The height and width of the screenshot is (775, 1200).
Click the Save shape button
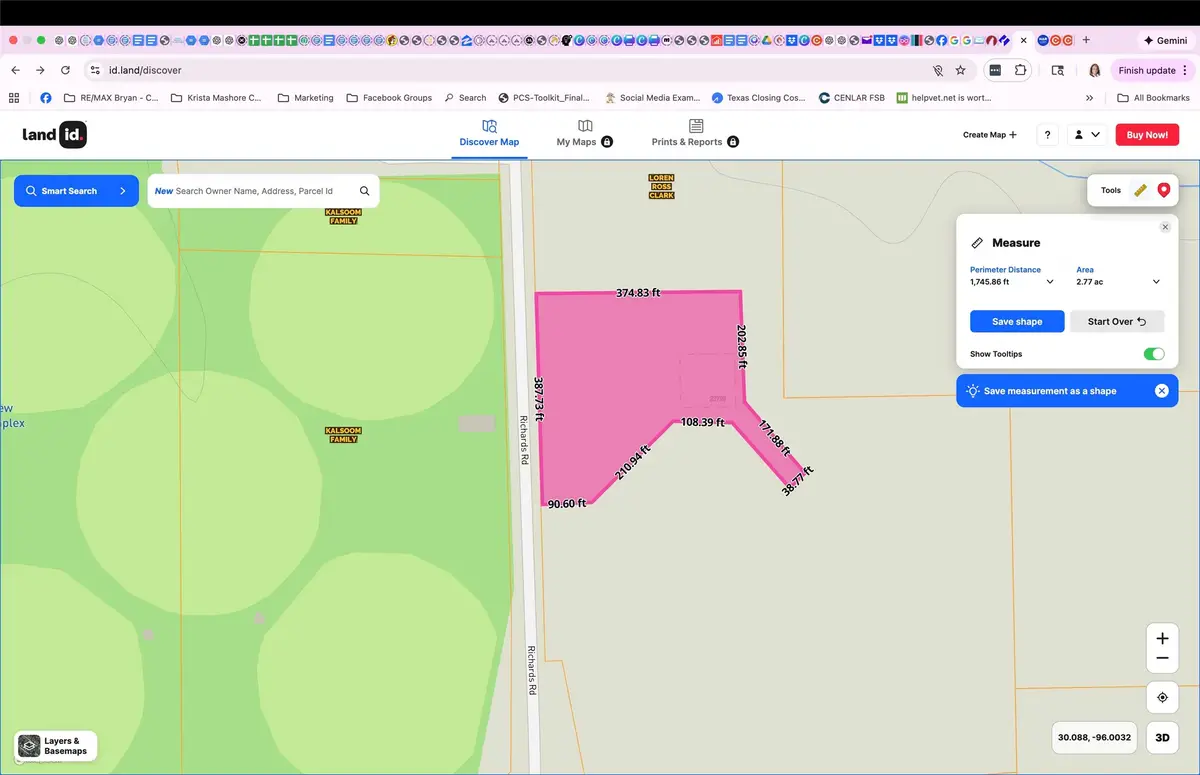coord(1016,321)
